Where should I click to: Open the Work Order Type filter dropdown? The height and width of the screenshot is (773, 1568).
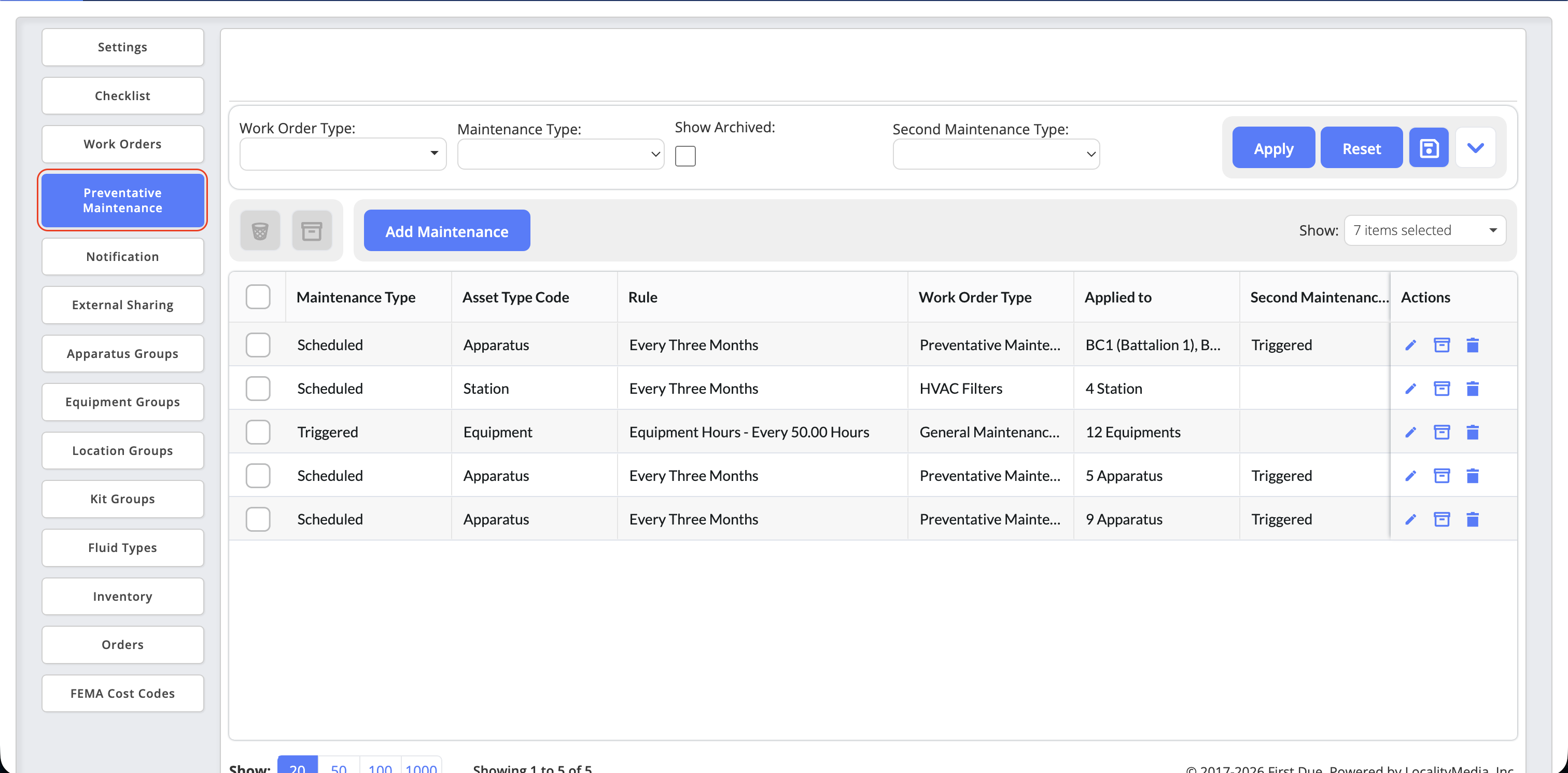coord(343,154)
